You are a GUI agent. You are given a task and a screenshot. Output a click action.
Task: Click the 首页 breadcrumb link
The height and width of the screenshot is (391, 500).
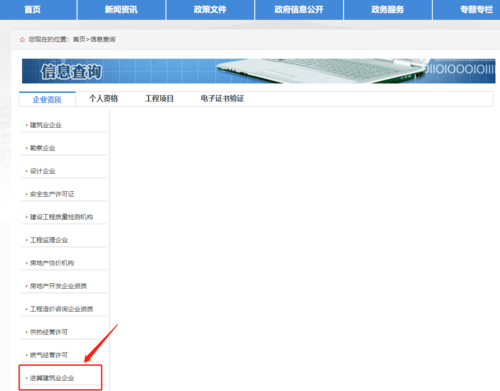point(79,39)
